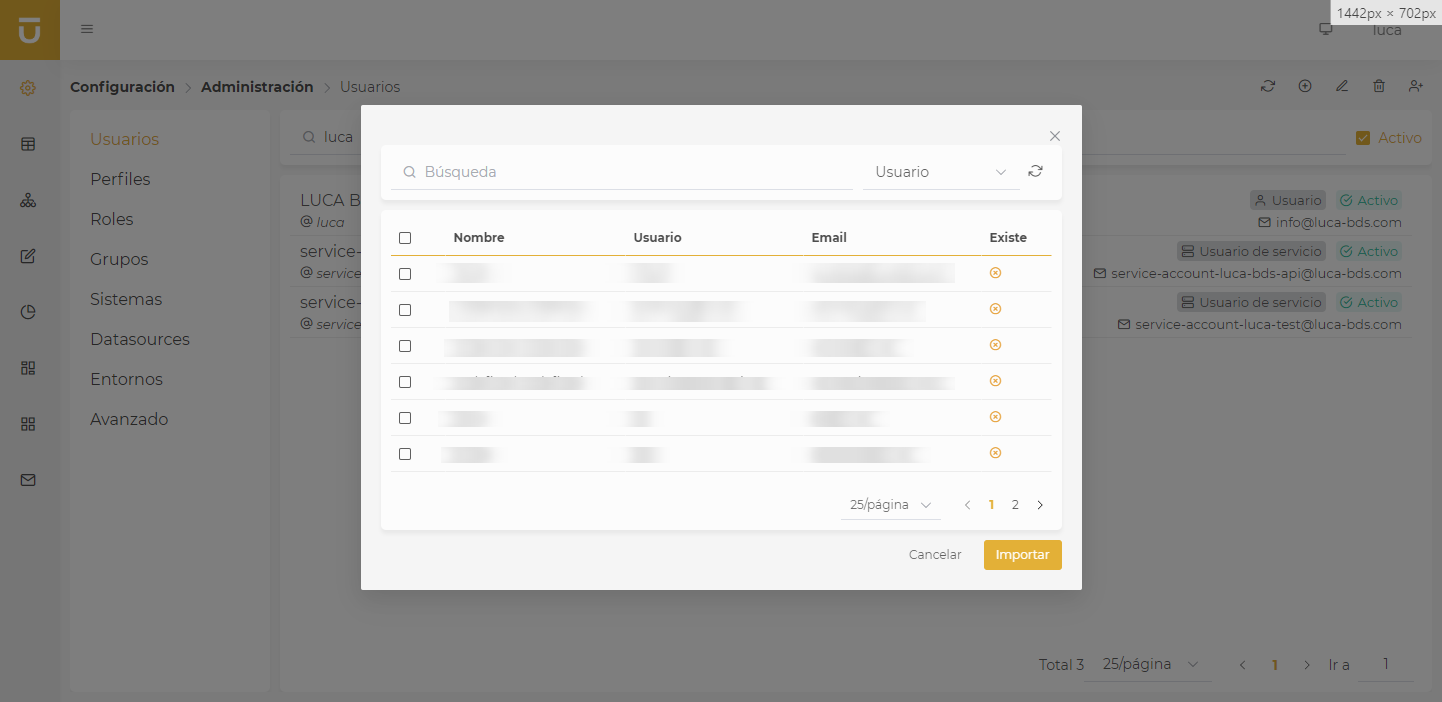Viewport: 1442px width, 702px height.
Task: Click the trash delete icon in top toolbar
Action: 1379,86
